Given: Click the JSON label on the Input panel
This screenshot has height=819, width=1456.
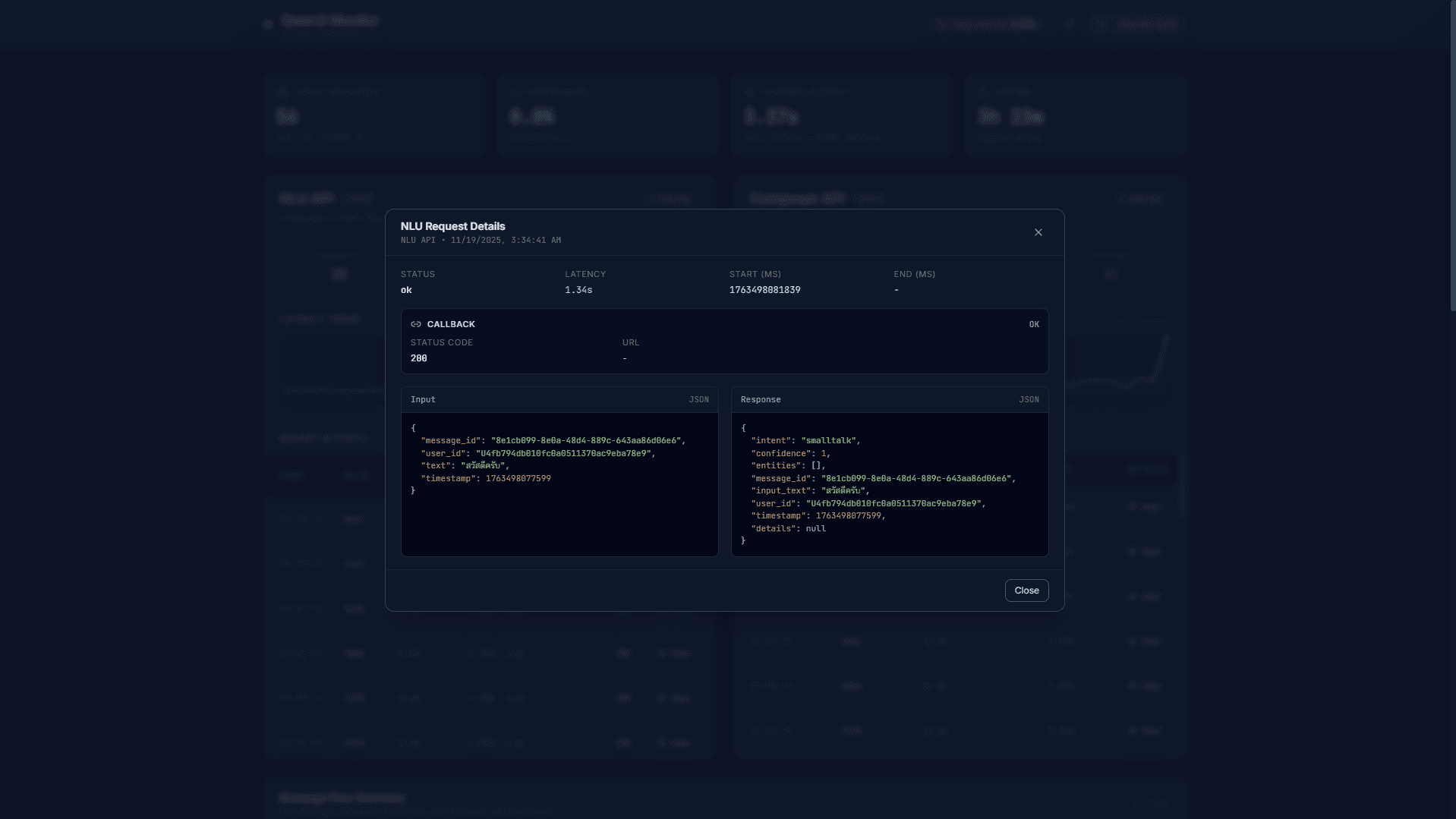Looking at the screenshot, I should point(698,399).
